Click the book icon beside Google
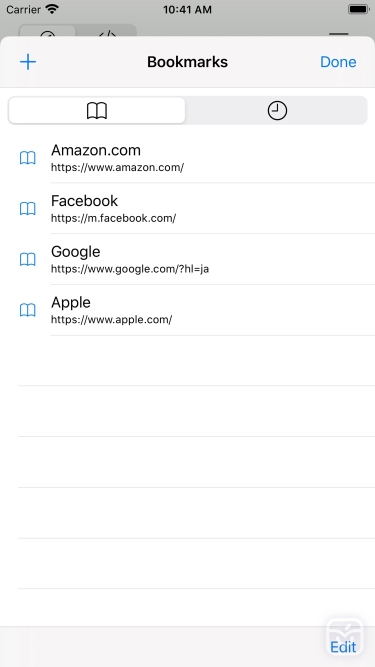The image size is (375, 667). pos(28,259)
